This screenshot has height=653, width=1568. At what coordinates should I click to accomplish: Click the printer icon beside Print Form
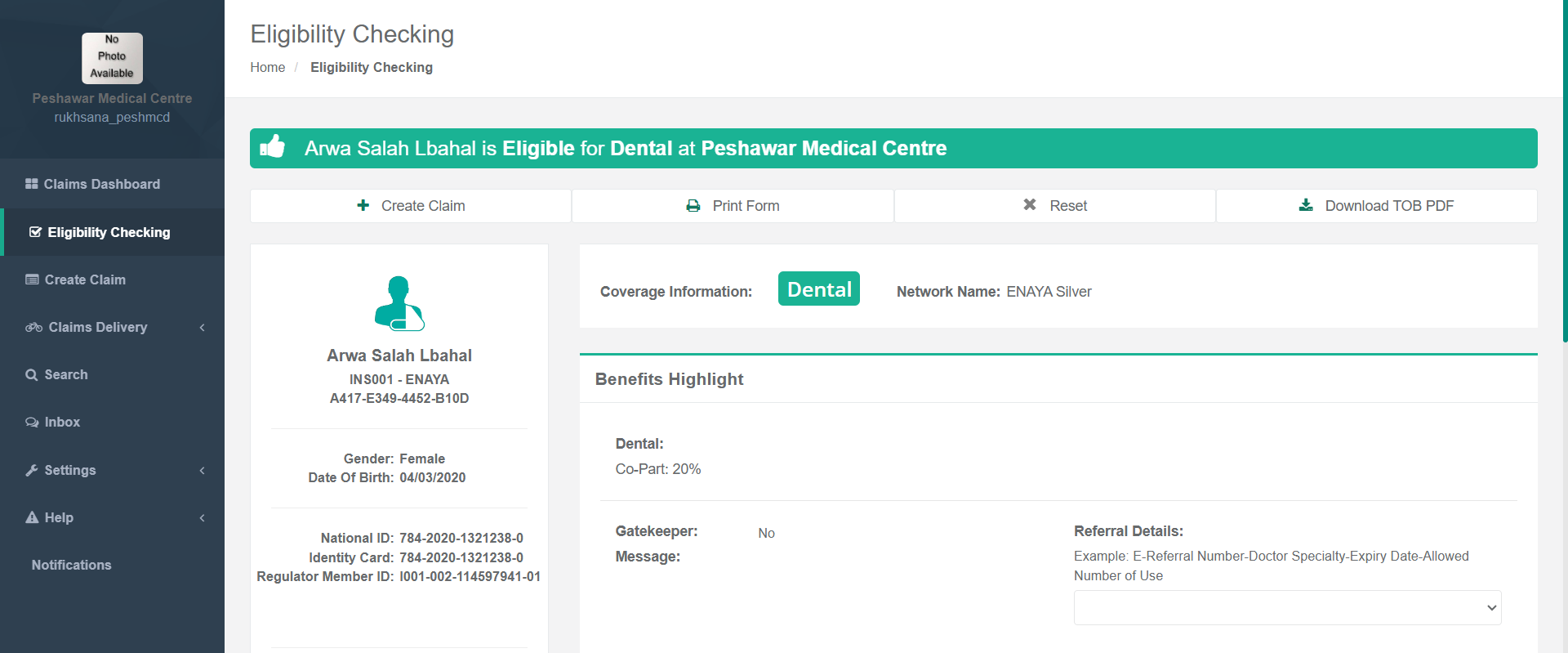click(693, 206)
